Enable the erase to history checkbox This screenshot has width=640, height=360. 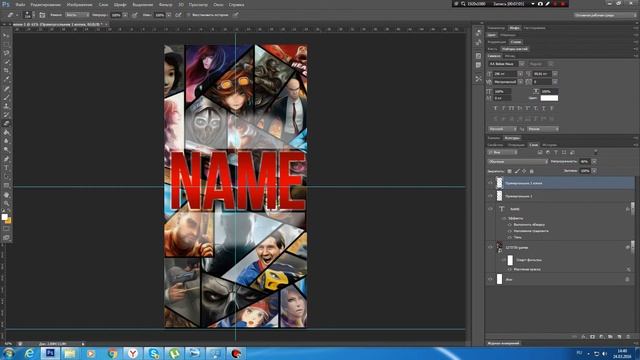(x=189, y=15)
